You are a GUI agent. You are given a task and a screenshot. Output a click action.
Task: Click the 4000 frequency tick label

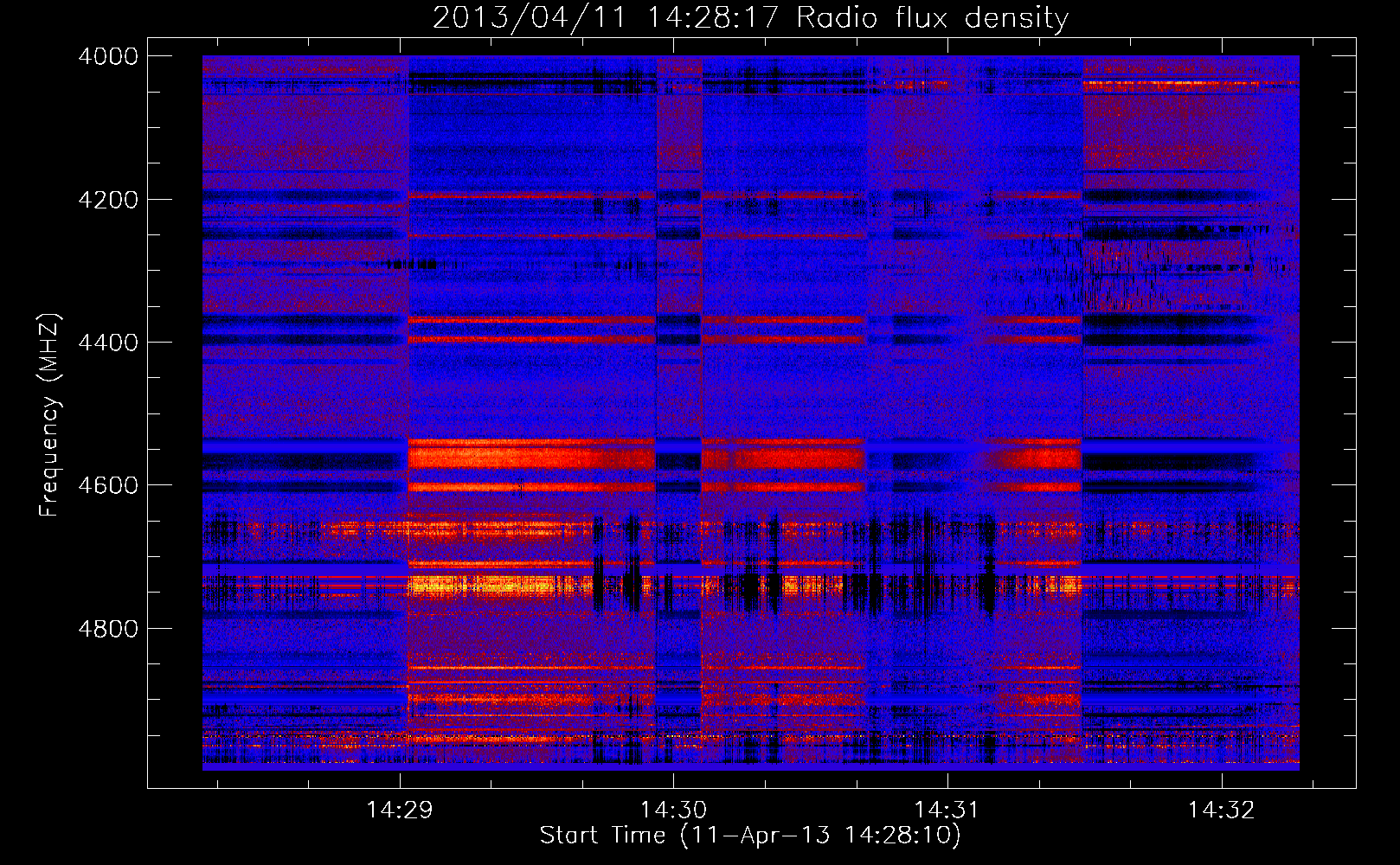108,56
